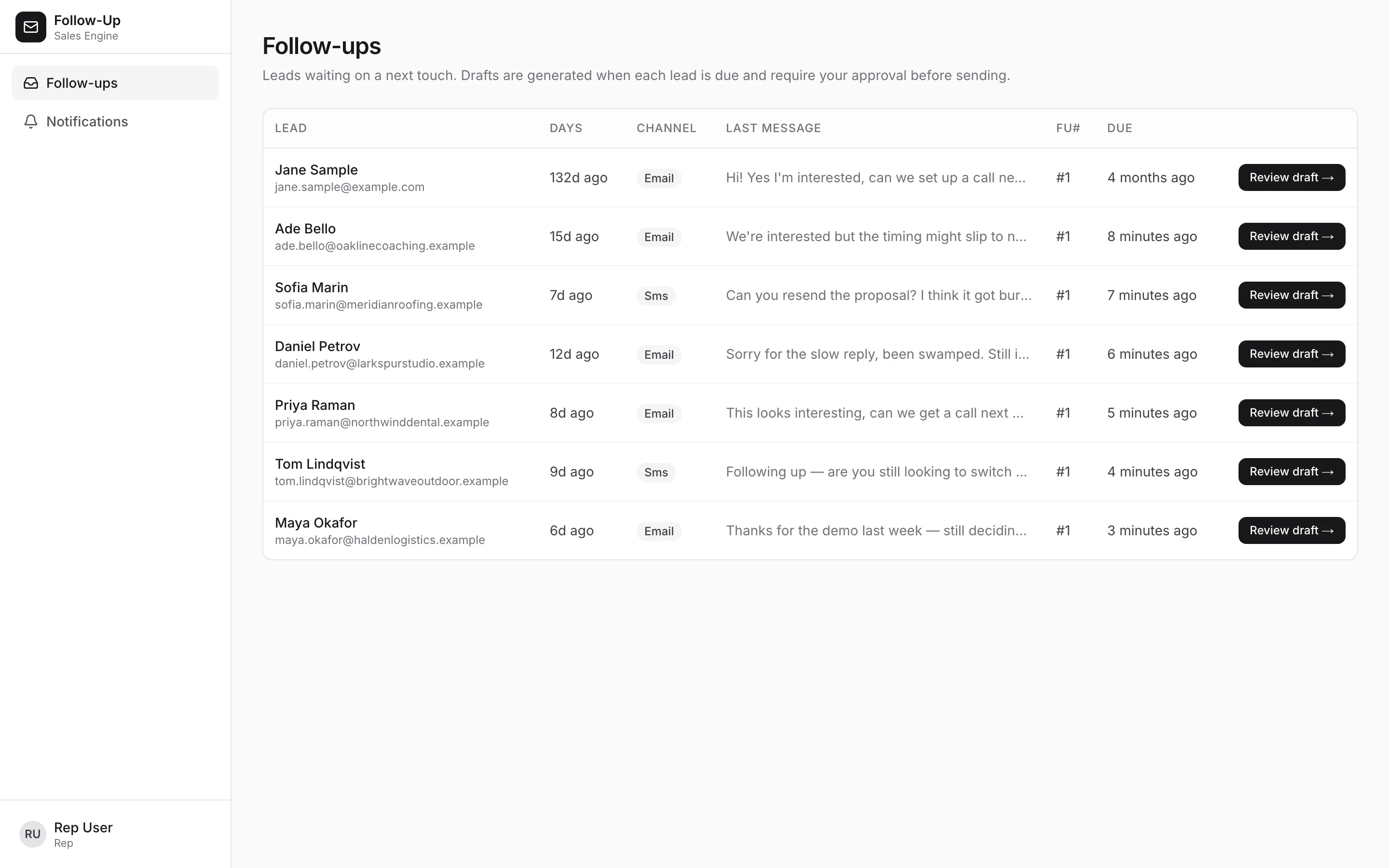Select the Follow-ups sidebar item
1389x868 pixels.
click(115, 83)
